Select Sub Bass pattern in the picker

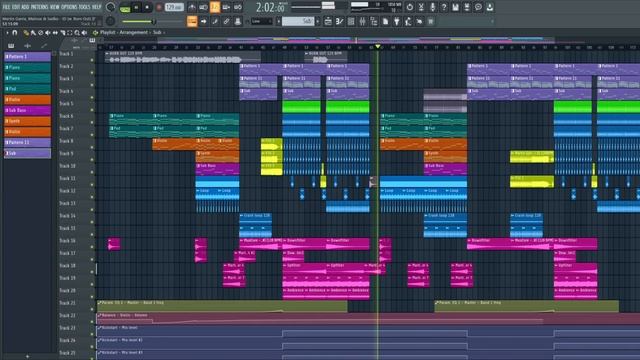(x=27, y=110)
